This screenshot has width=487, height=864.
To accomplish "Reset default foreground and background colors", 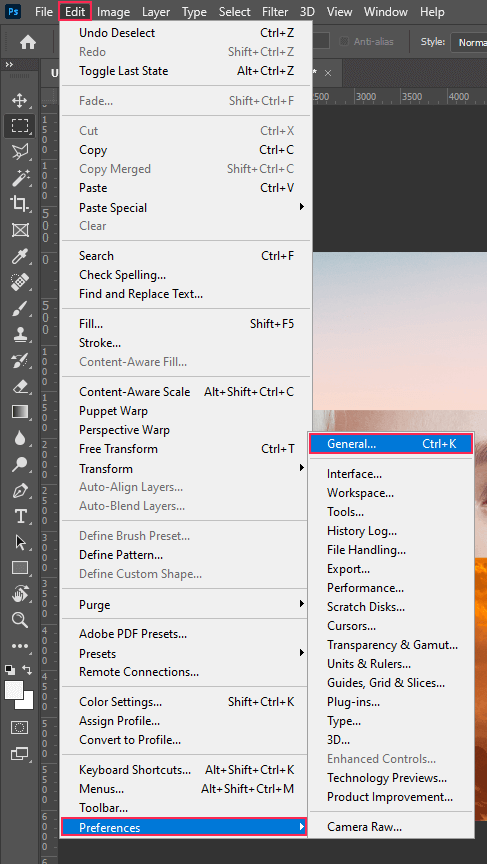I will [x=10, y=670].
